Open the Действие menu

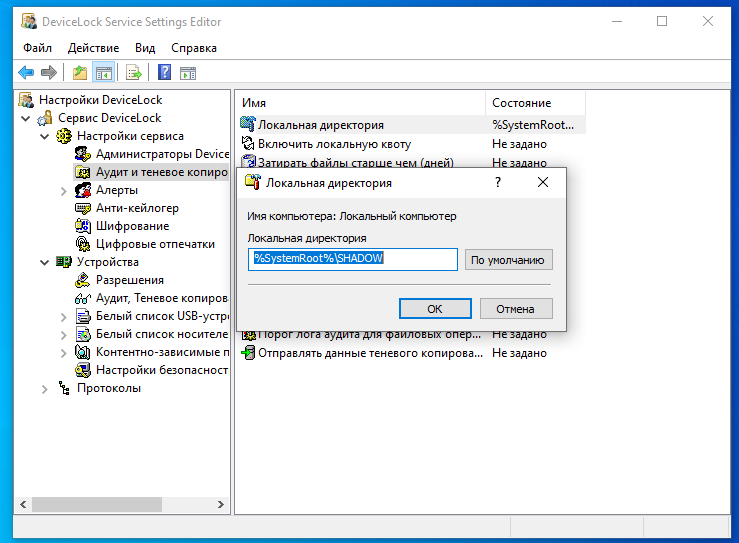(93, 48)
